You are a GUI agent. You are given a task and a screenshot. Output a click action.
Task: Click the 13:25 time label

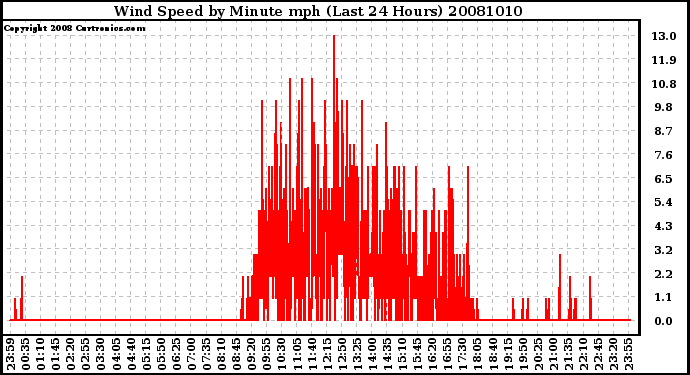coord(357,355)
